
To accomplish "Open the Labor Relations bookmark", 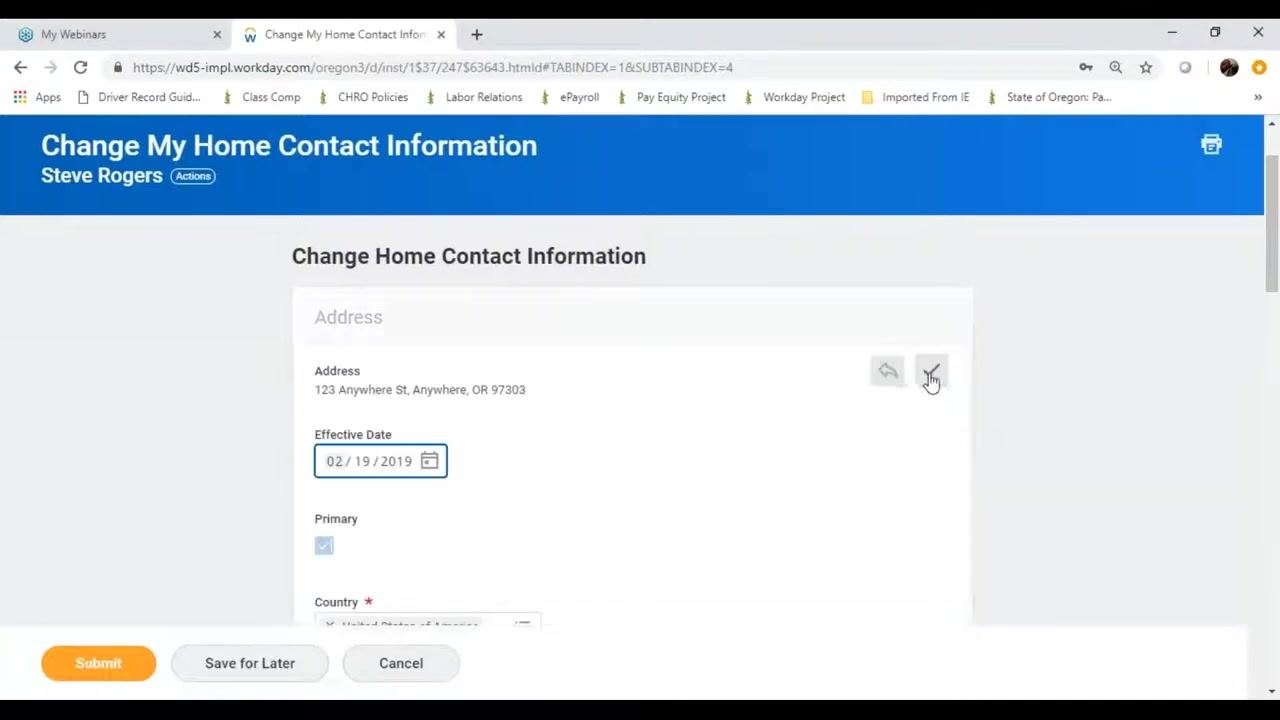I will point(474,97).
